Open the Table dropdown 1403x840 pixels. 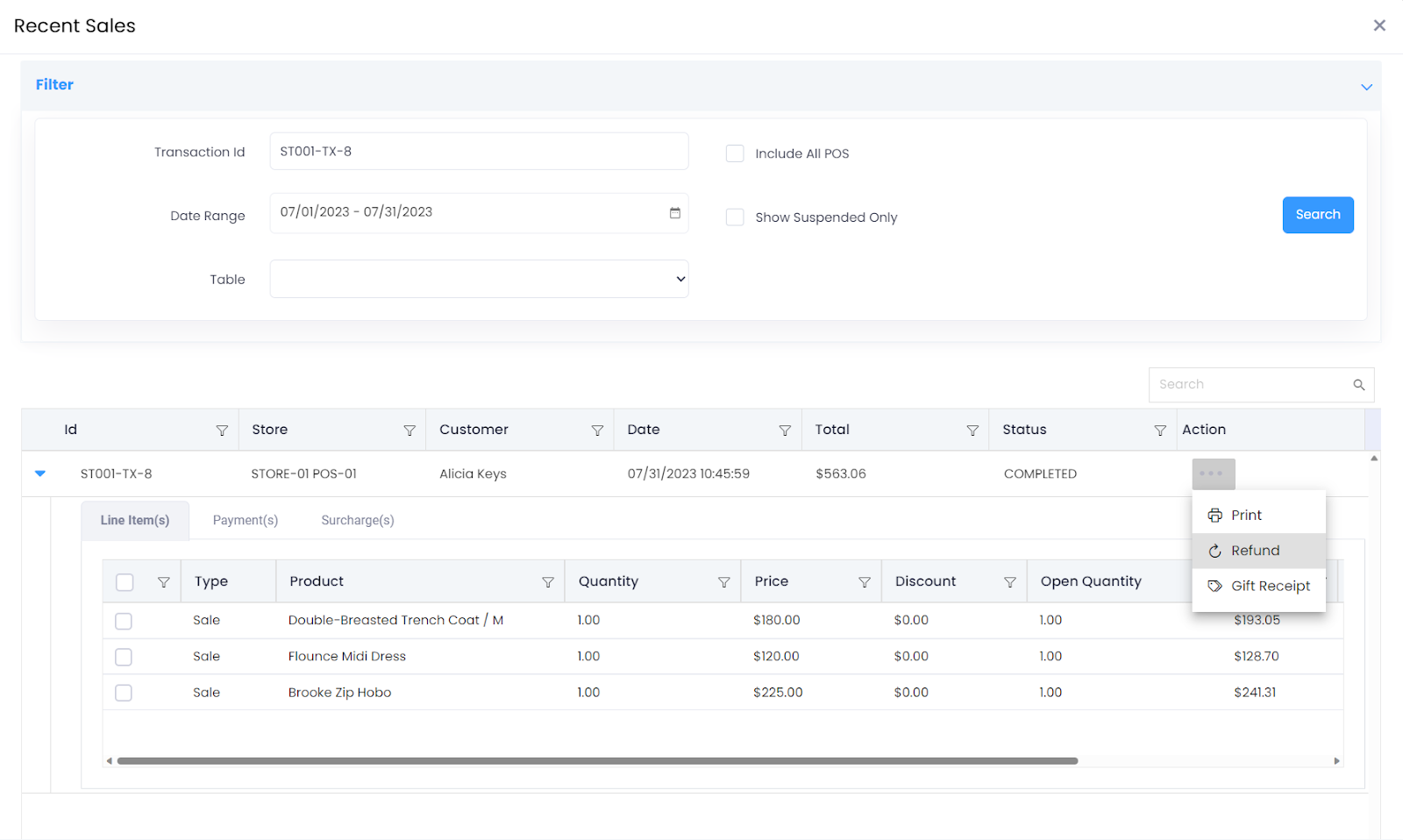479,279
